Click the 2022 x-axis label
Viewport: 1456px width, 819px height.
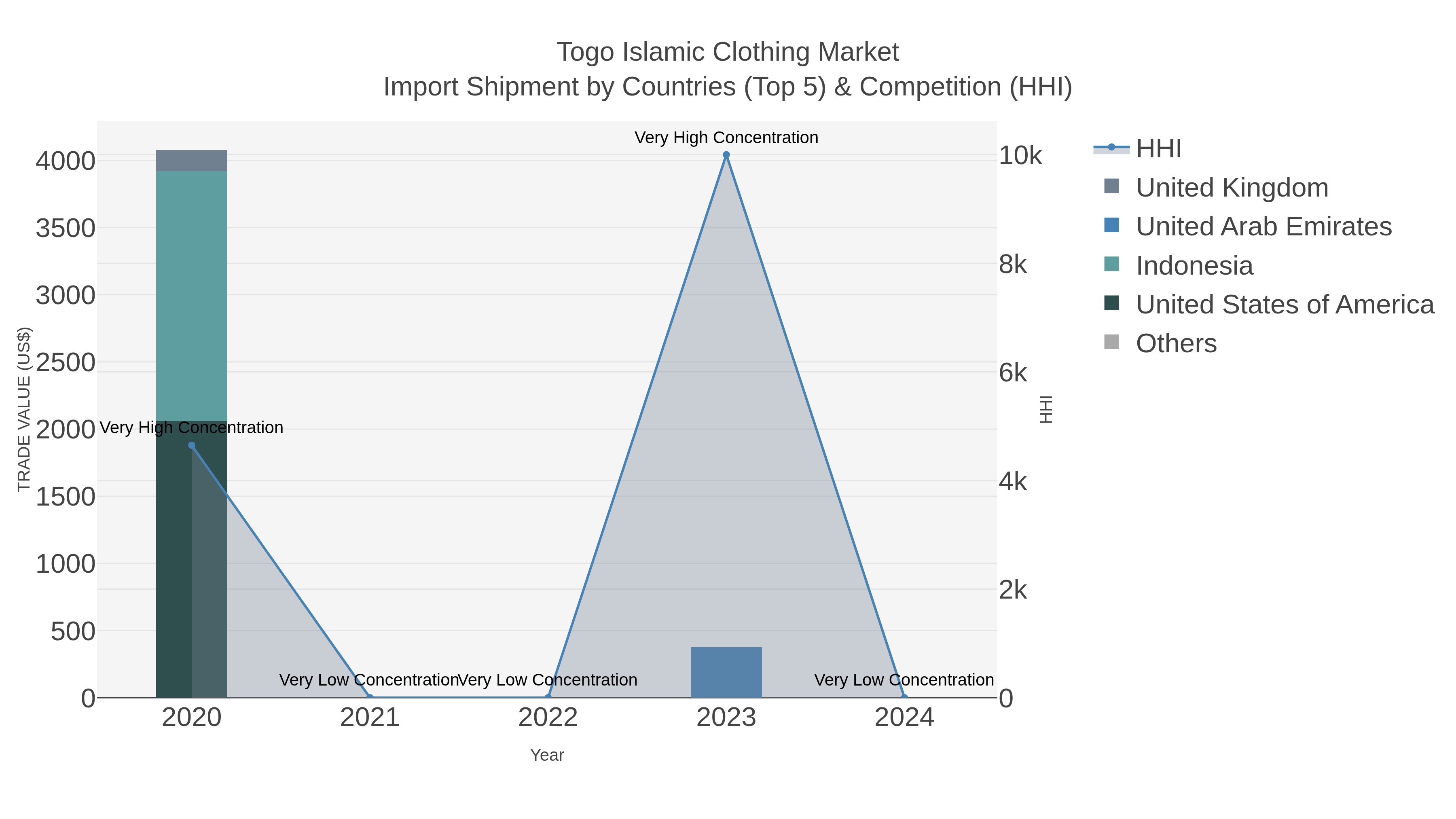point(548,718)
